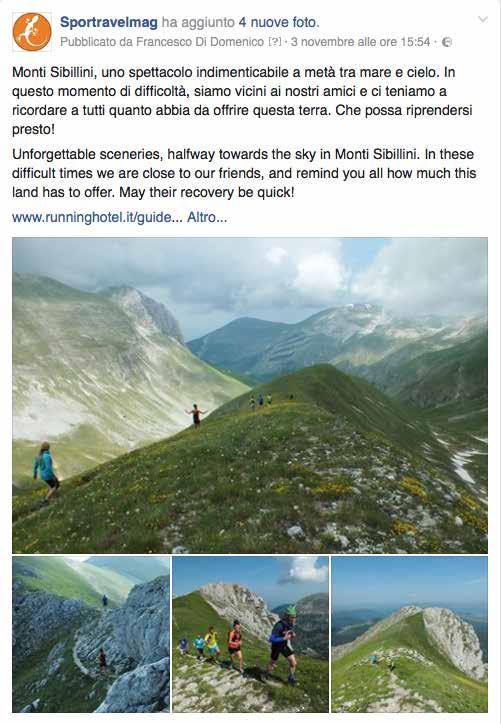Screen dimensions: 501x724
Task: Click the Francesco Di Domenico publisher name
Action: tap(200, 42)
